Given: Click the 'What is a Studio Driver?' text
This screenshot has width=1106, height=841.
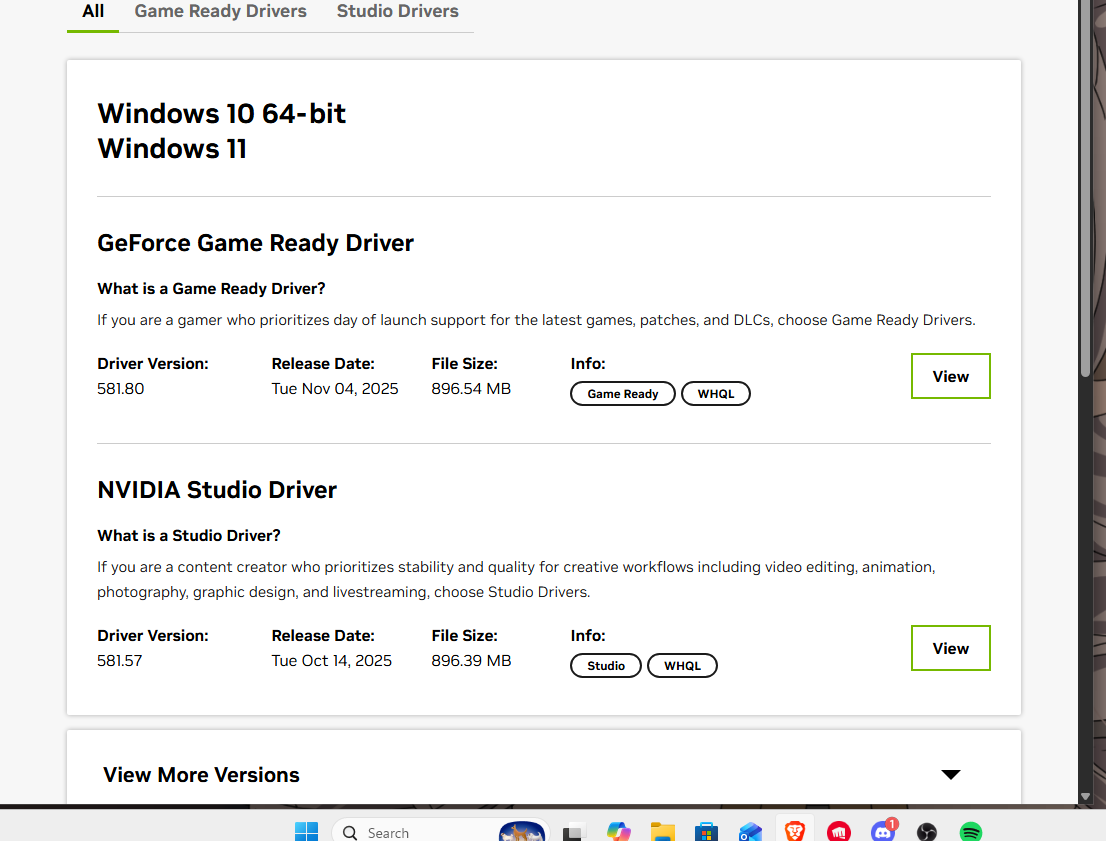Looking at the screenshot, I should (188, 536).
